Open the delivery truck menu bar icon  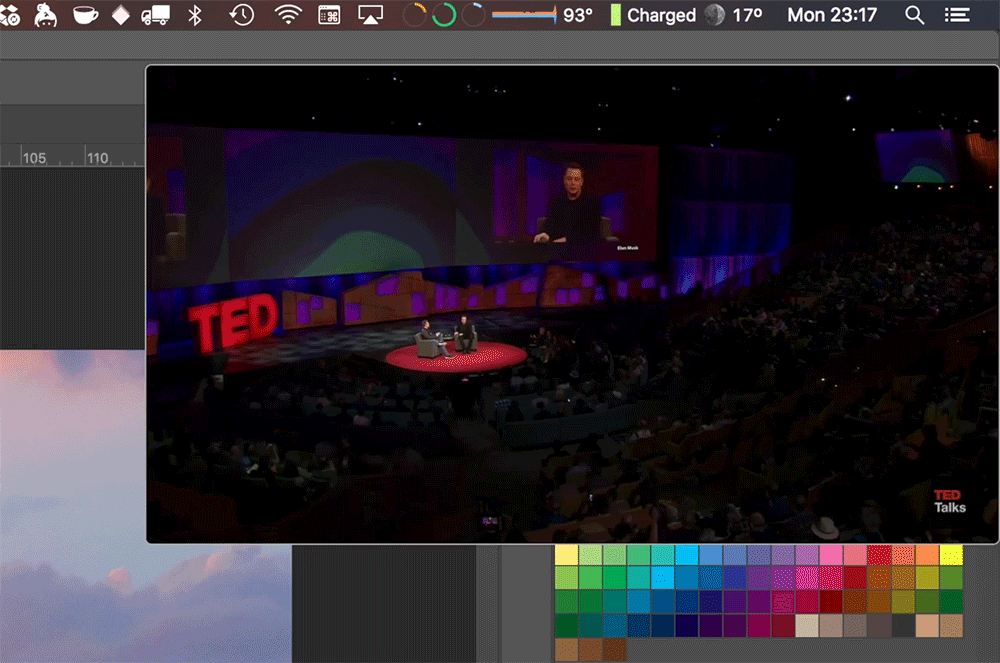(x=156, y=15)
